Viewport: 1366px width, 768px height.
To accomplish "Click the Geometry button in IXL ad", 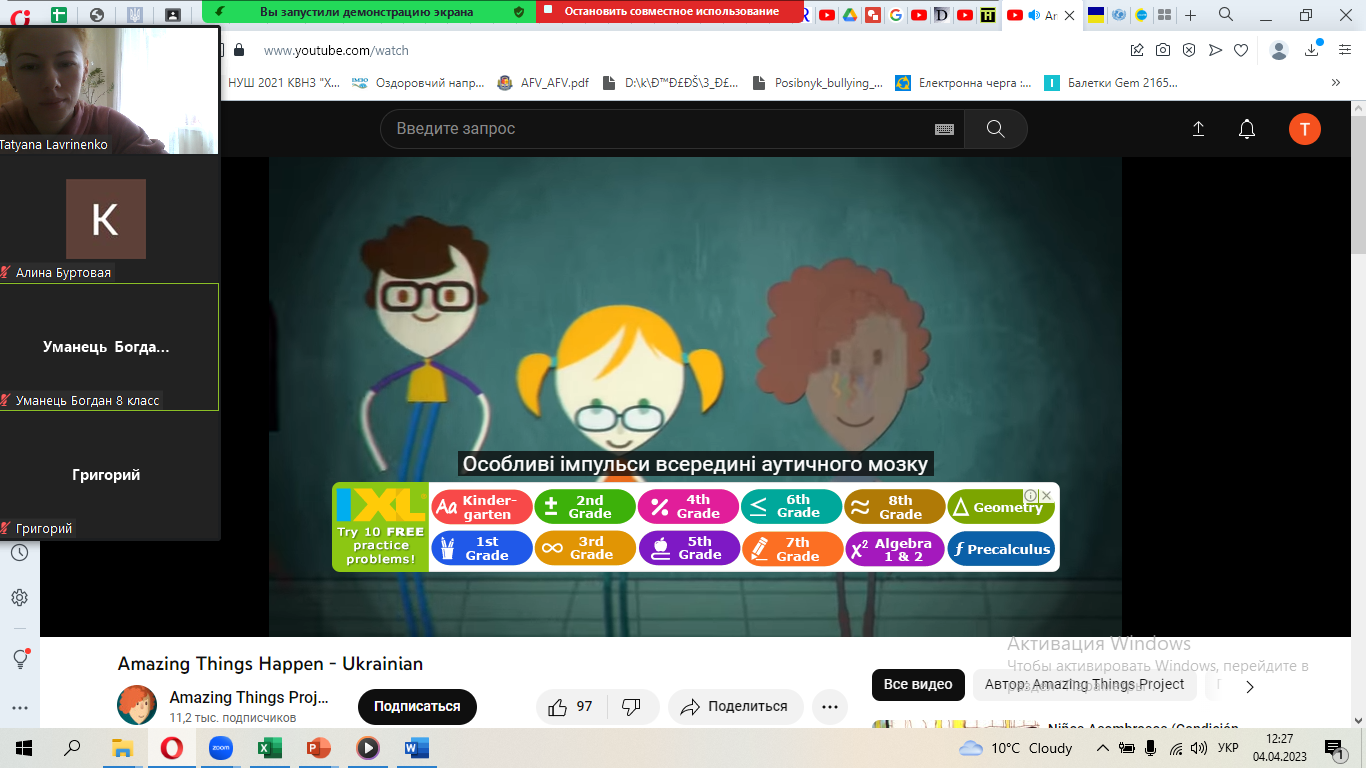I will tap(1001, 507).
